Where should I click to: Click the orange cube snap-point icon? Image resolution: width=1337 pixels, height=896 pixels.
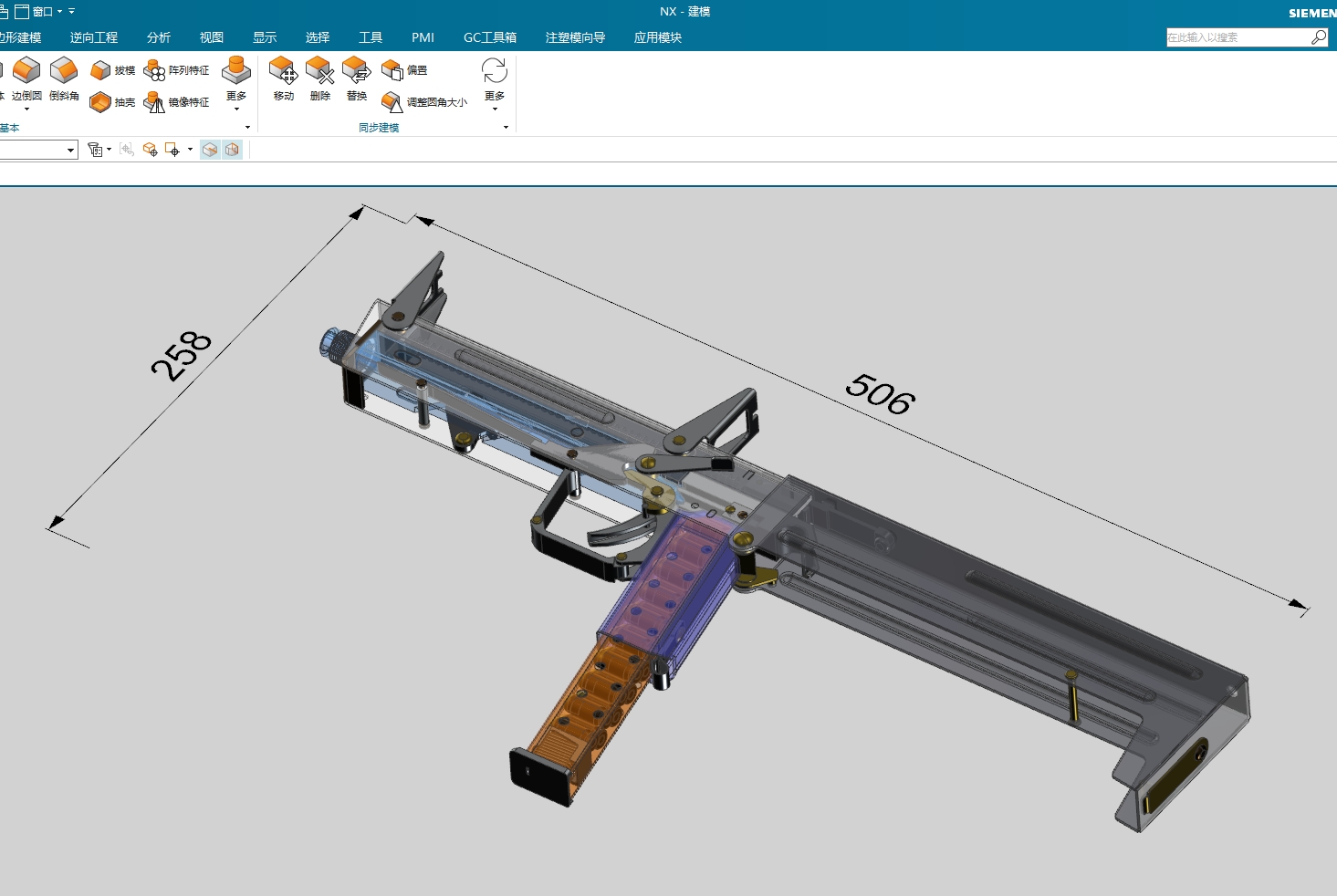[151, 150]
